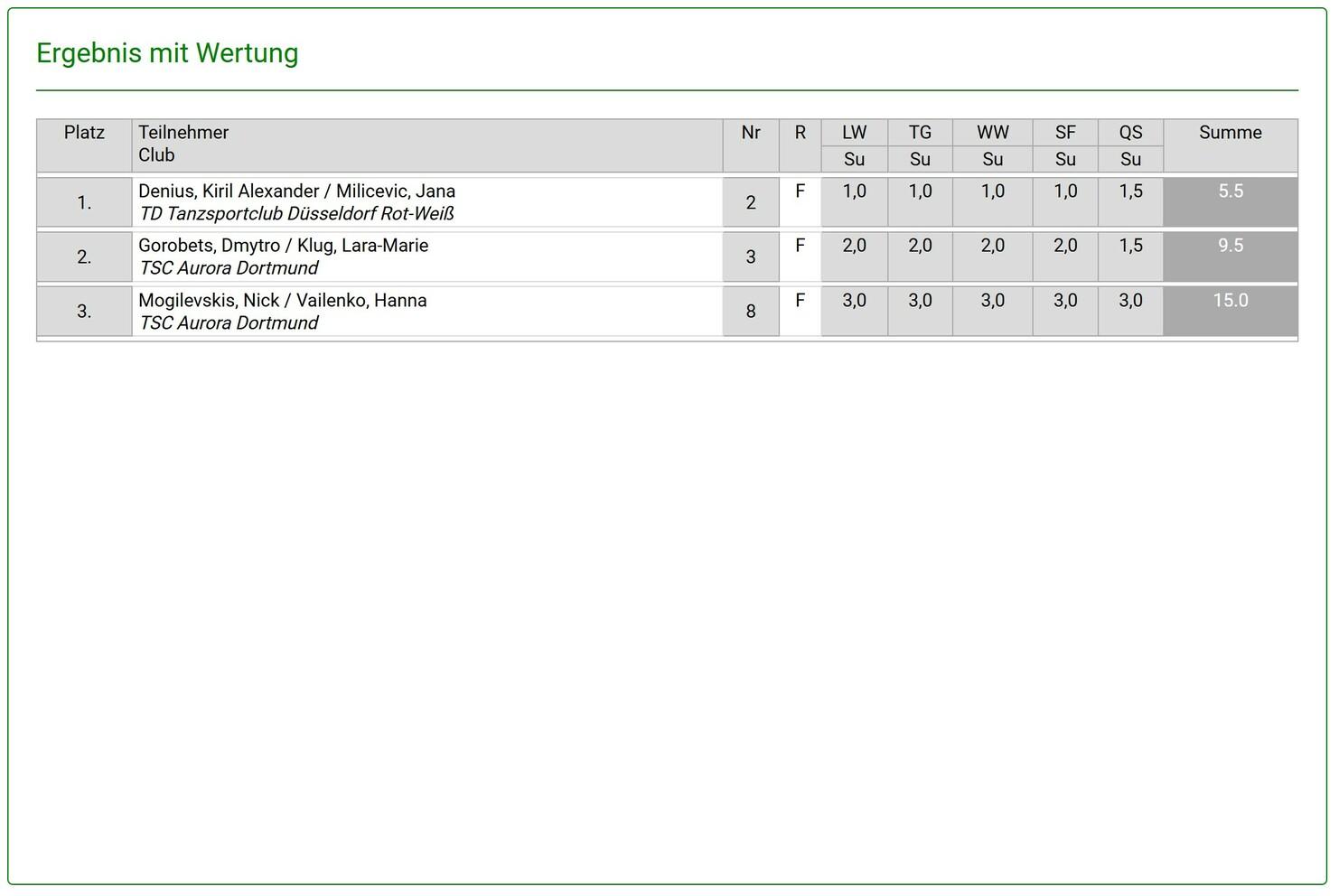Click the Summe column header
Screen dimensions: 1339x896
(x=1230, y=133)
